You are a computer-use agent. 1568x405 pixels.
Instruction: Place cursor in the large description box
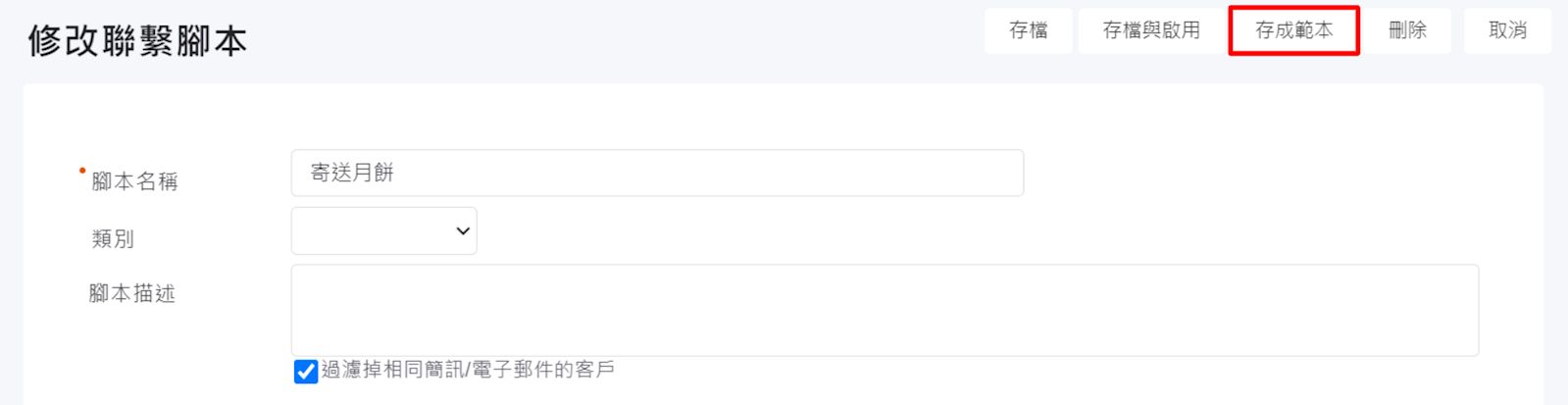pos(884,310)
